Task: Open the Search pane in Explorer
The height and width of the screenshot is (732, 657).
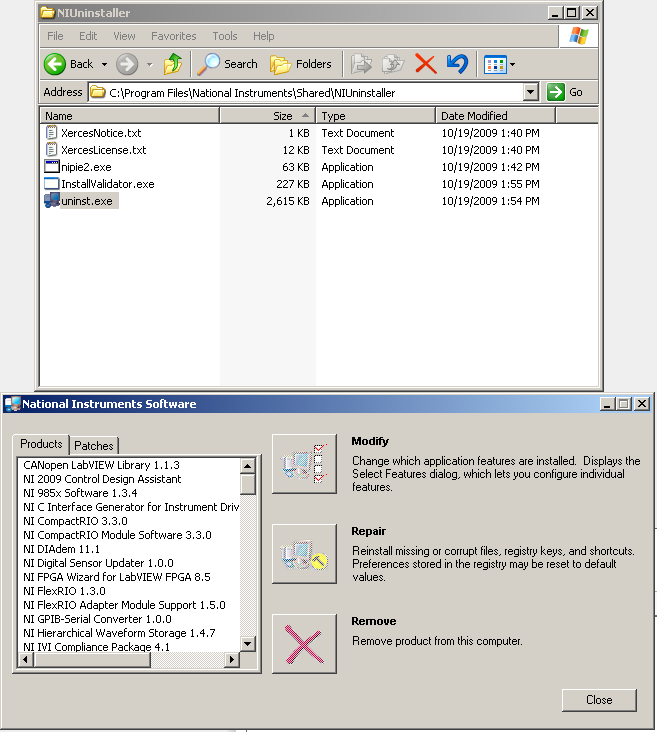Action: 227,64
